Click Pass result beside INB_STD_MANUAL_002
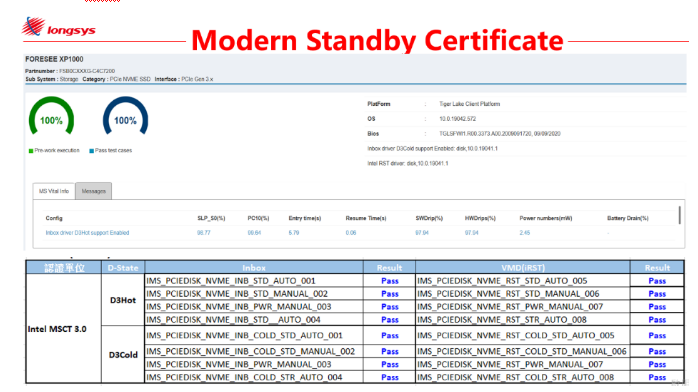The width and height of the screenshot is (698, 392). [390, 294]
